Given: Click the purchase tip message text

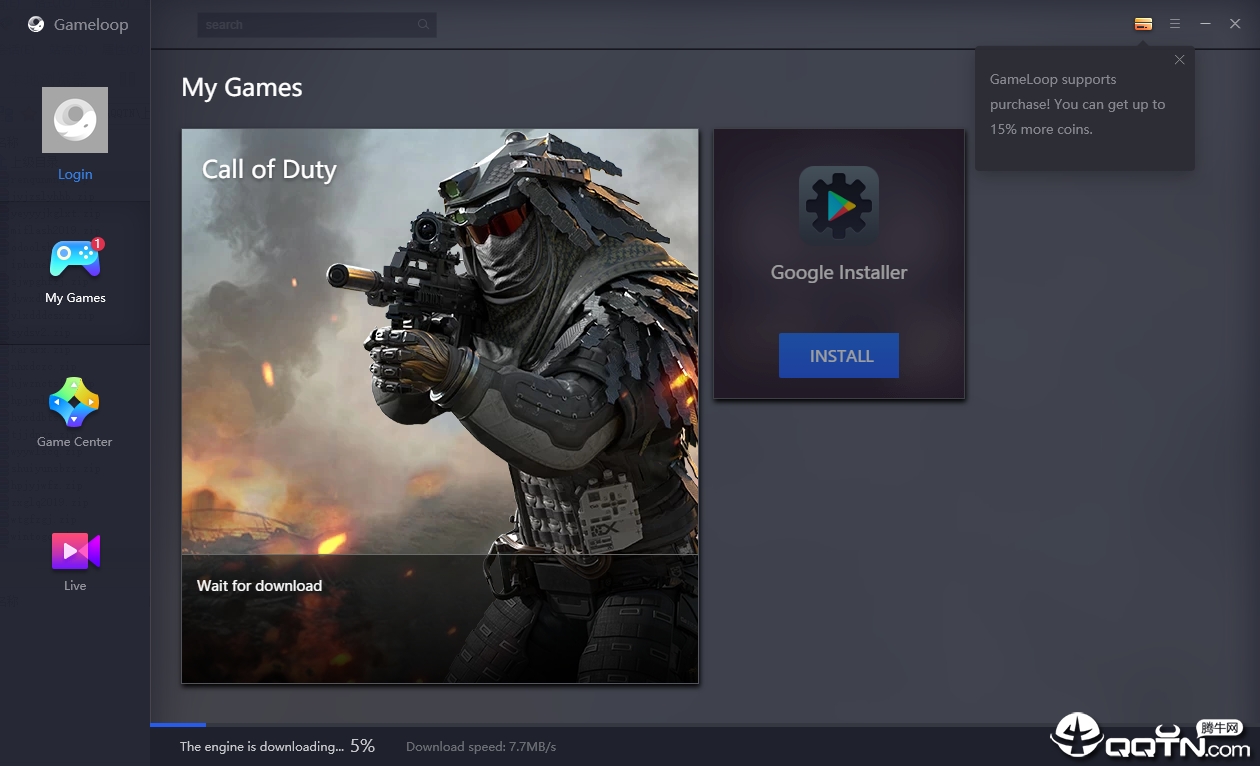Looking at the screenshot, I should pos(1078,104).
